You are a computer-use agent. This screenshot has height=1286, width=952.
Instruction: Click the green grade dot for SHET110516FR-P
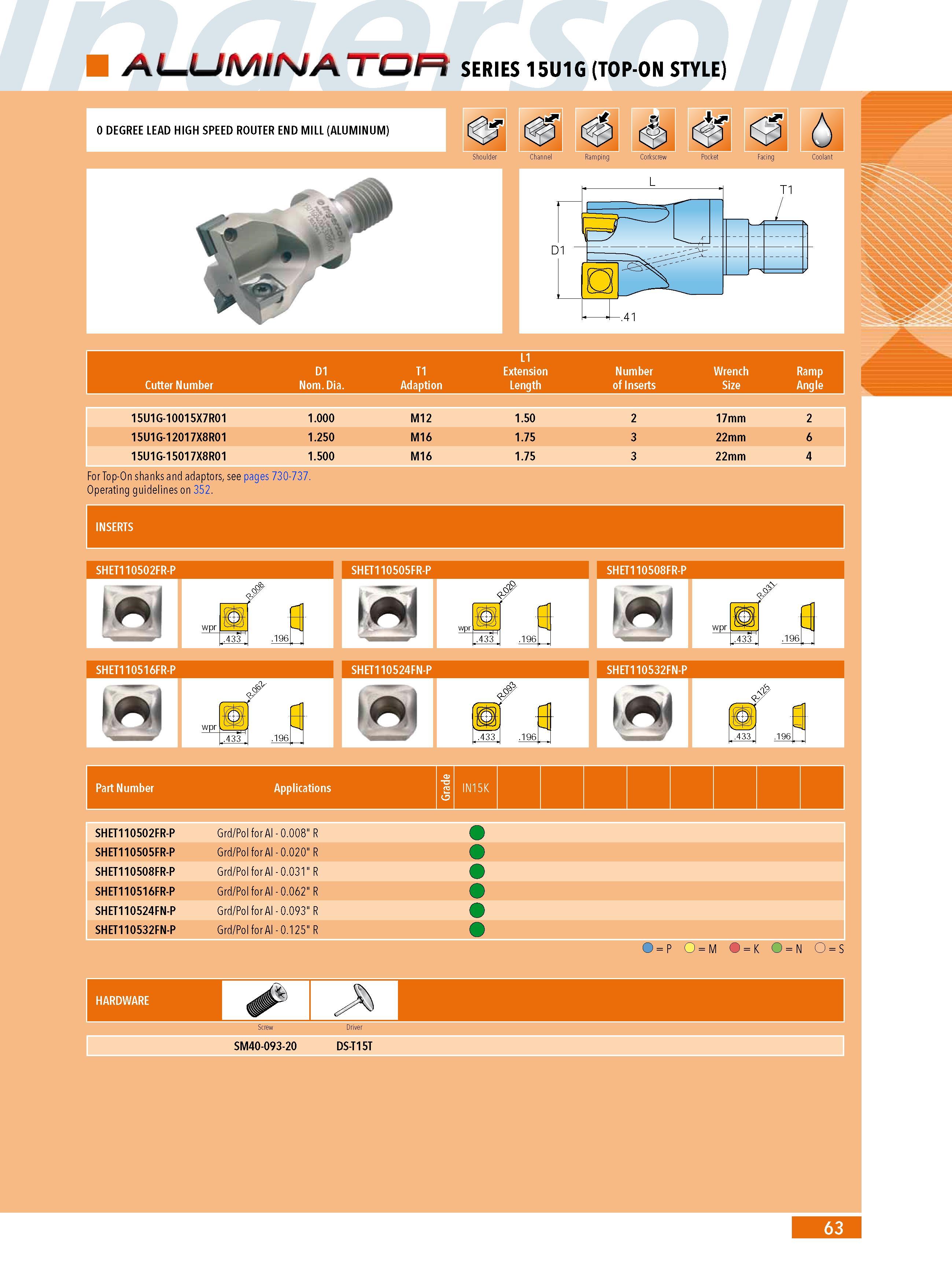477,891
